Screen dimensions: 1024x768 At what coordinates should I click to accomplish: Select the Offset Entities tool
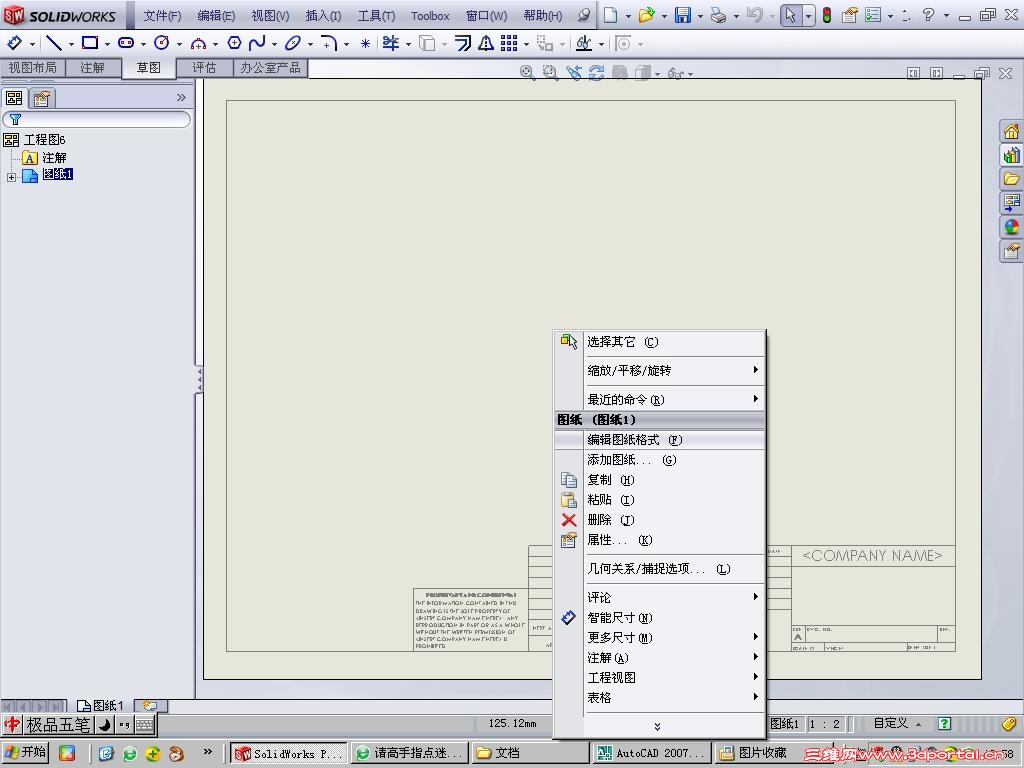click(x=463, y=43)
